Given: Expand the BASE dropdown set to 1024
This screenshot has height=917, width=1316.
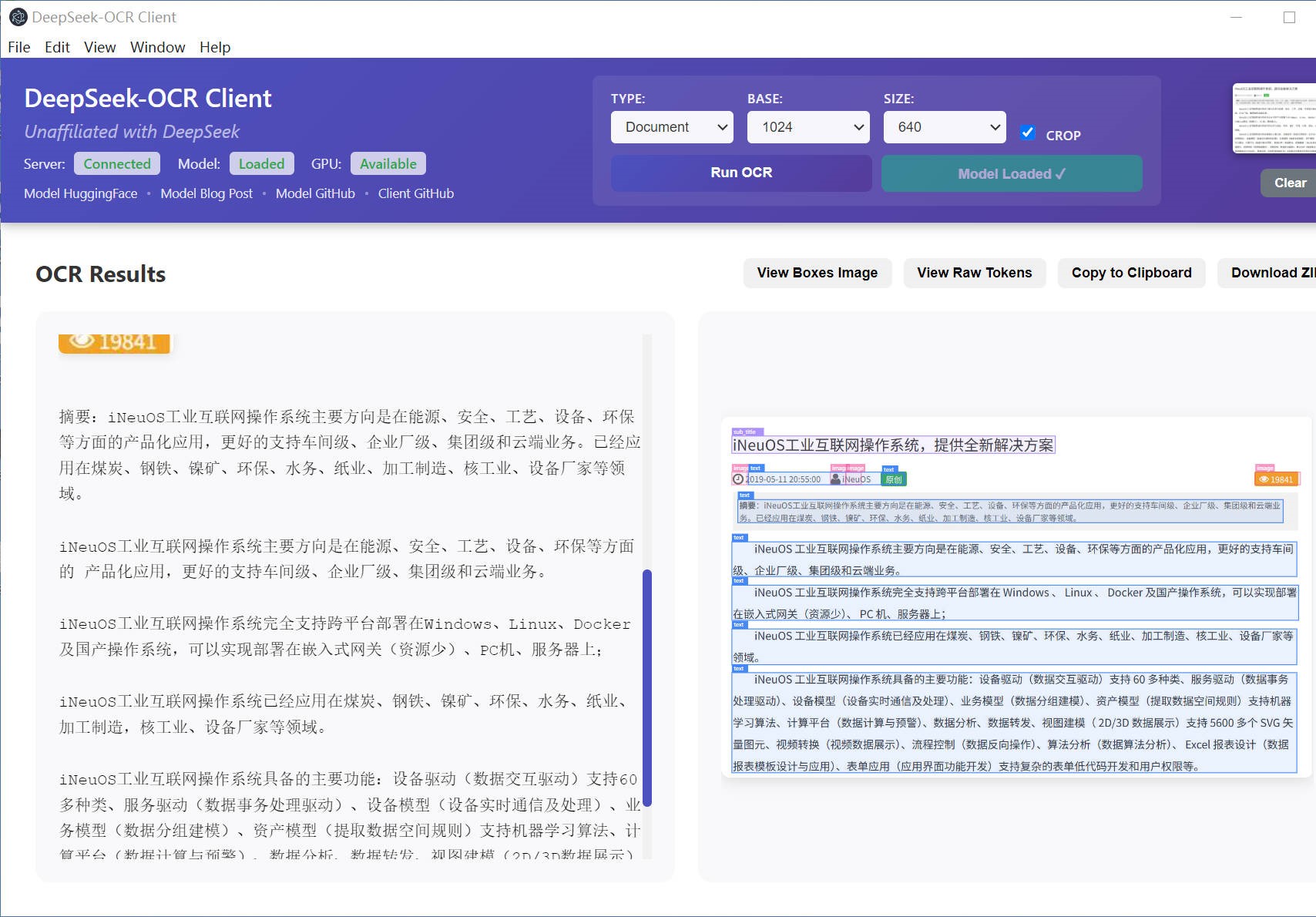Looking at the screenshot, I should pos(808,127).
